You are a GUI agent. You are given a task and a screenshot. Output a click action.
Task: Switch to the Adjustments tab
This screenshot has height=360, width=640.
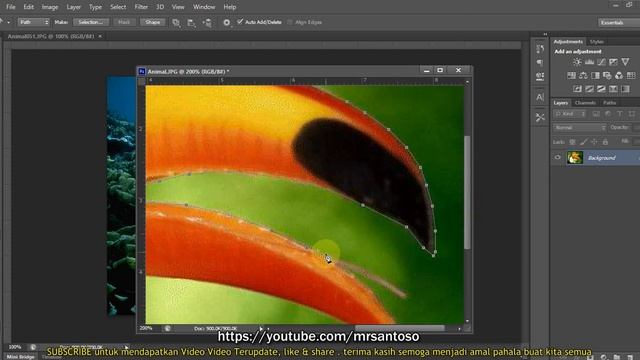pos(568,42)
